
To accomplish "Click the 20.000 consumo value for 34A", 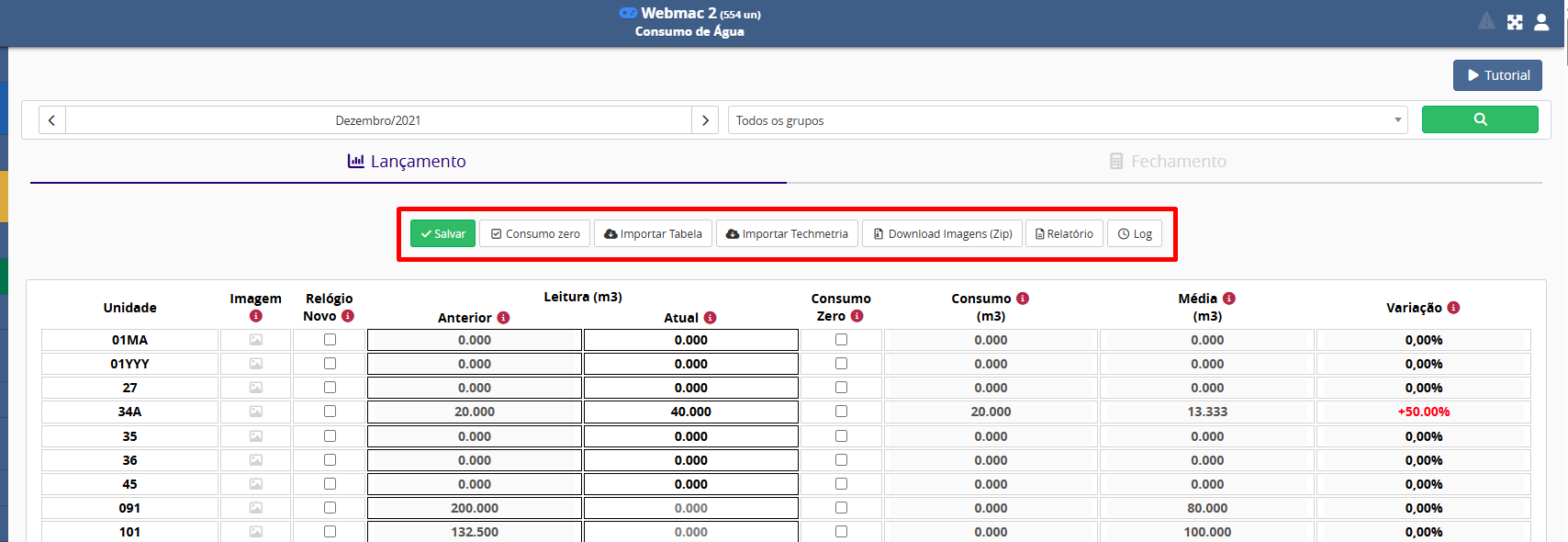I will coord(991,412).
